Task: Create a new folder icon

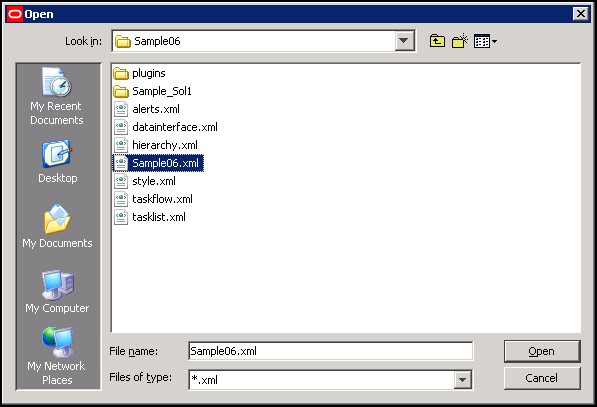Action: coord(460,41)
